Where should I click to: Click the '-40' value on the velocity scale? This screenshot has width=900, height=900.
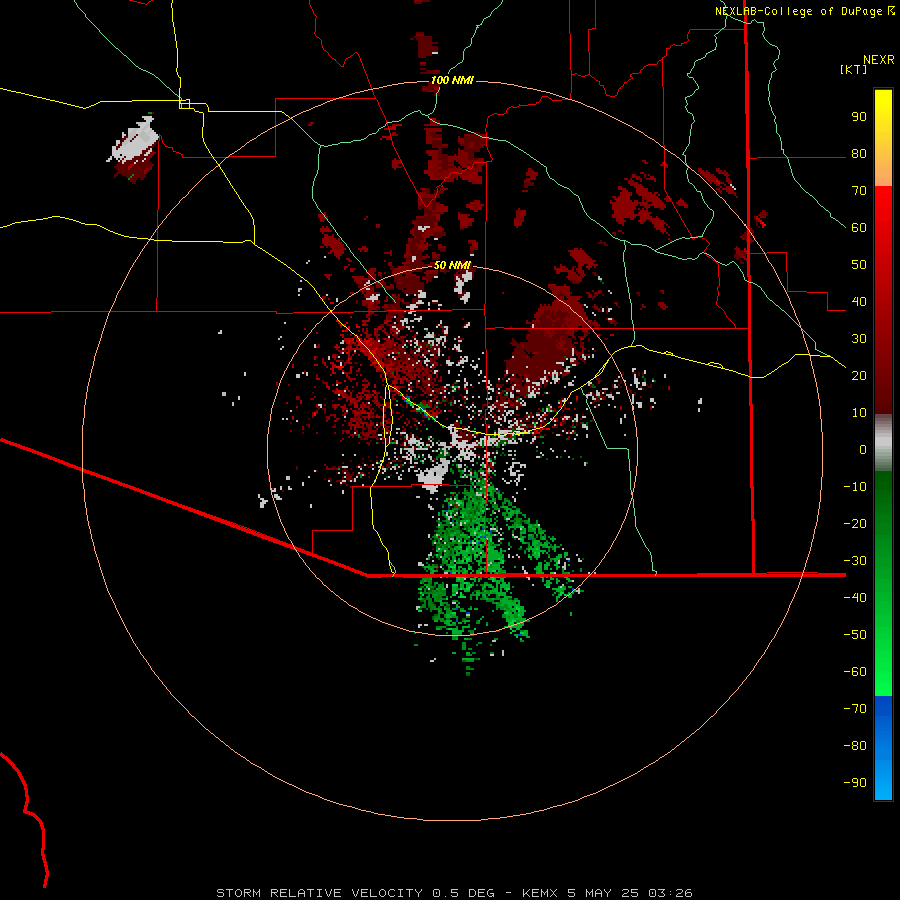[855, 598]
